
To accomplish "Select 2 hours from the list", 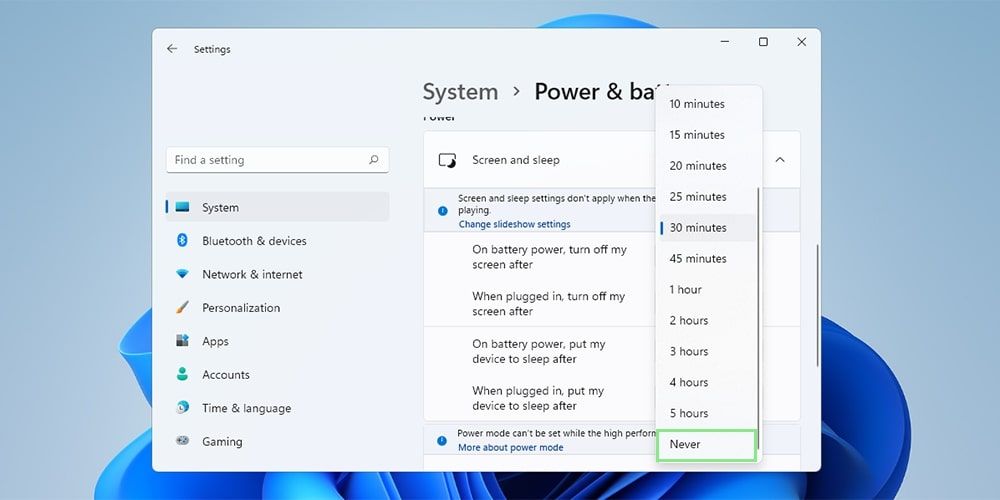I will click(x=707, y=320).
